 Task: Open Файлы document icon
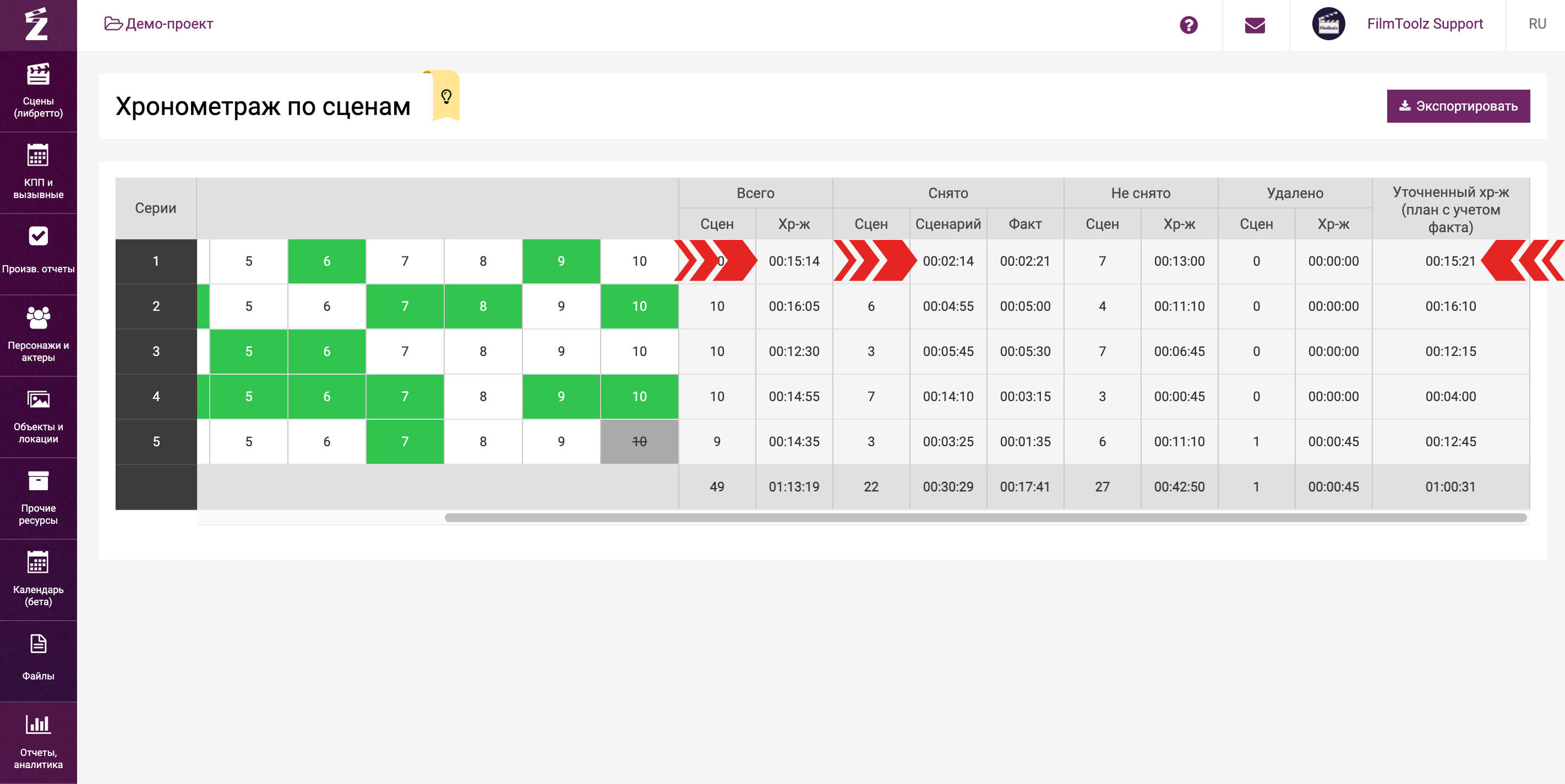pos(39,644)
